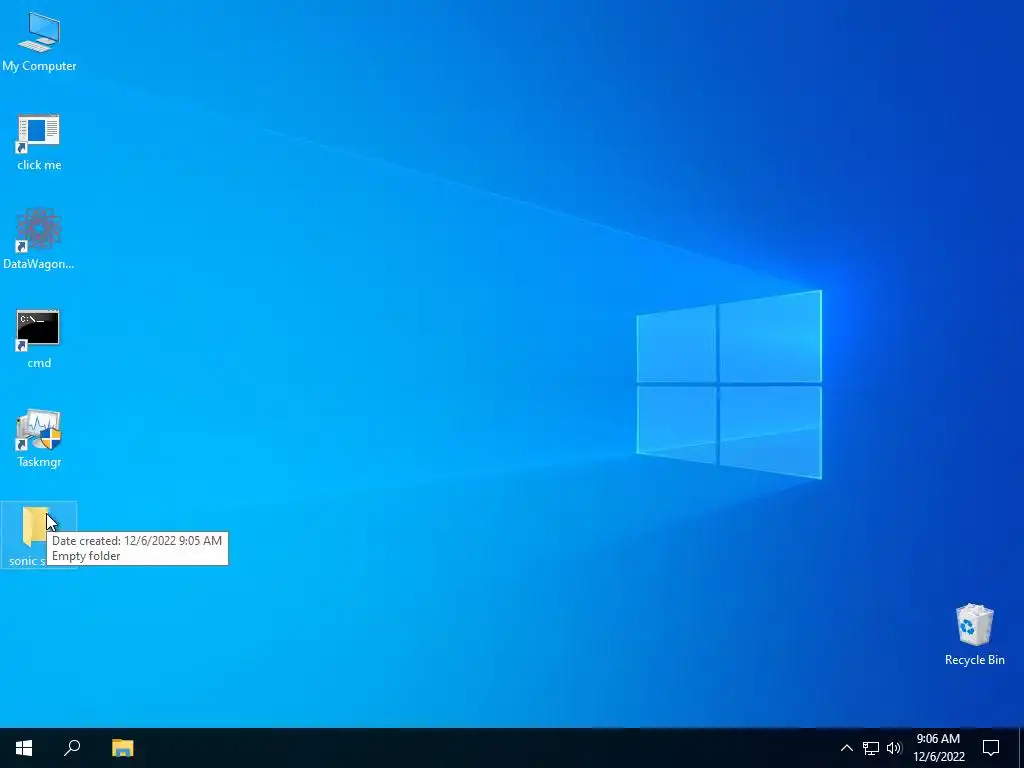Click the 'My Computer' label text
This screenshot has height=768, width=1024.
[39, 66]
